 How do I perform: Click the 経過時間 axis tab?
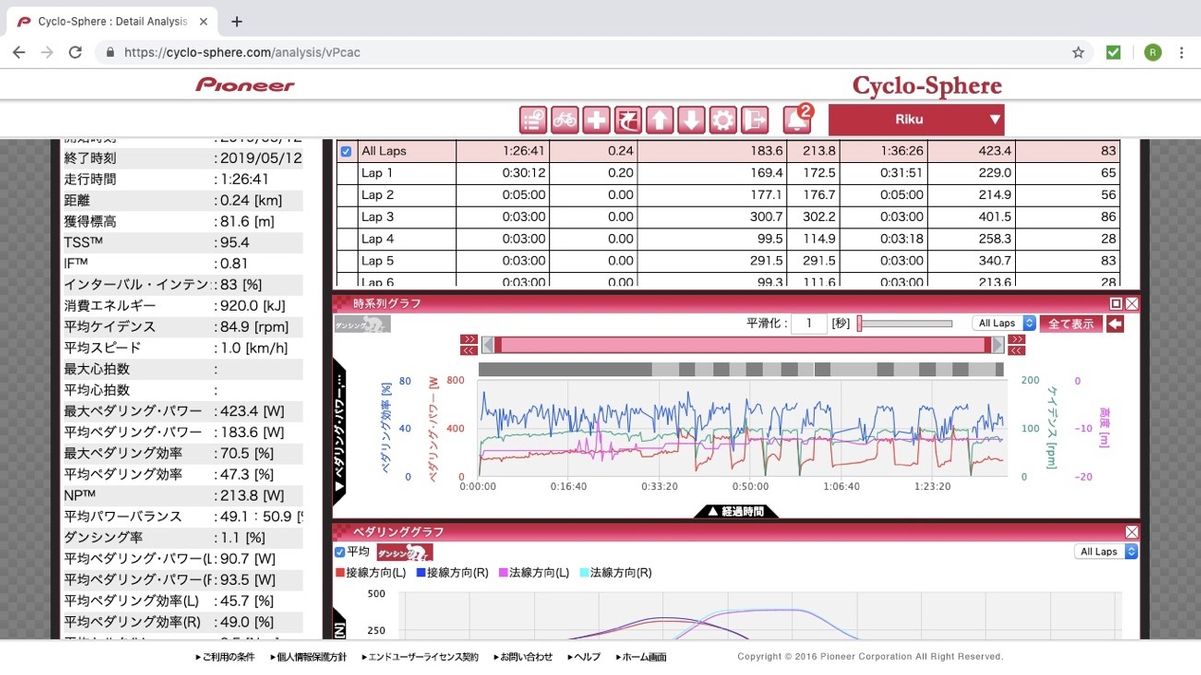tap(735, 511)
